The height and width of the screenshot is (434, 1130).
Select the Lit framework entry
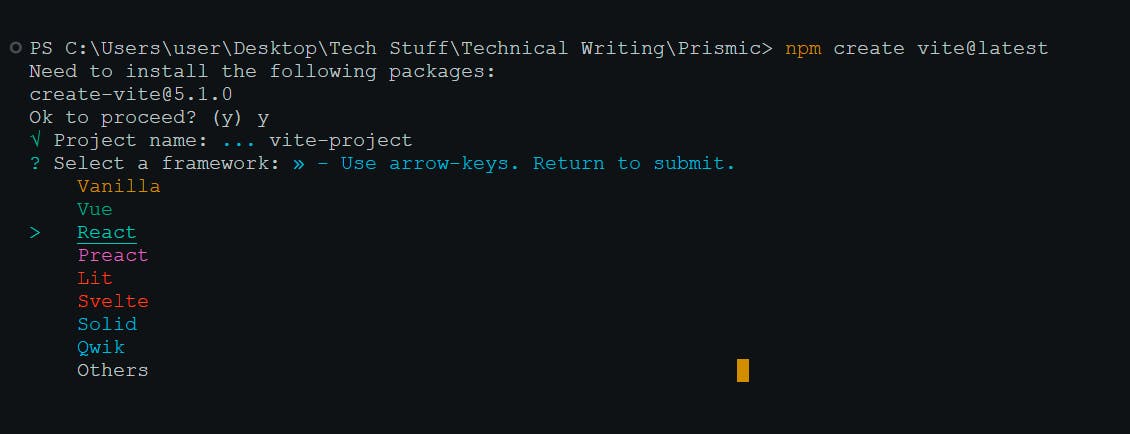95,278
